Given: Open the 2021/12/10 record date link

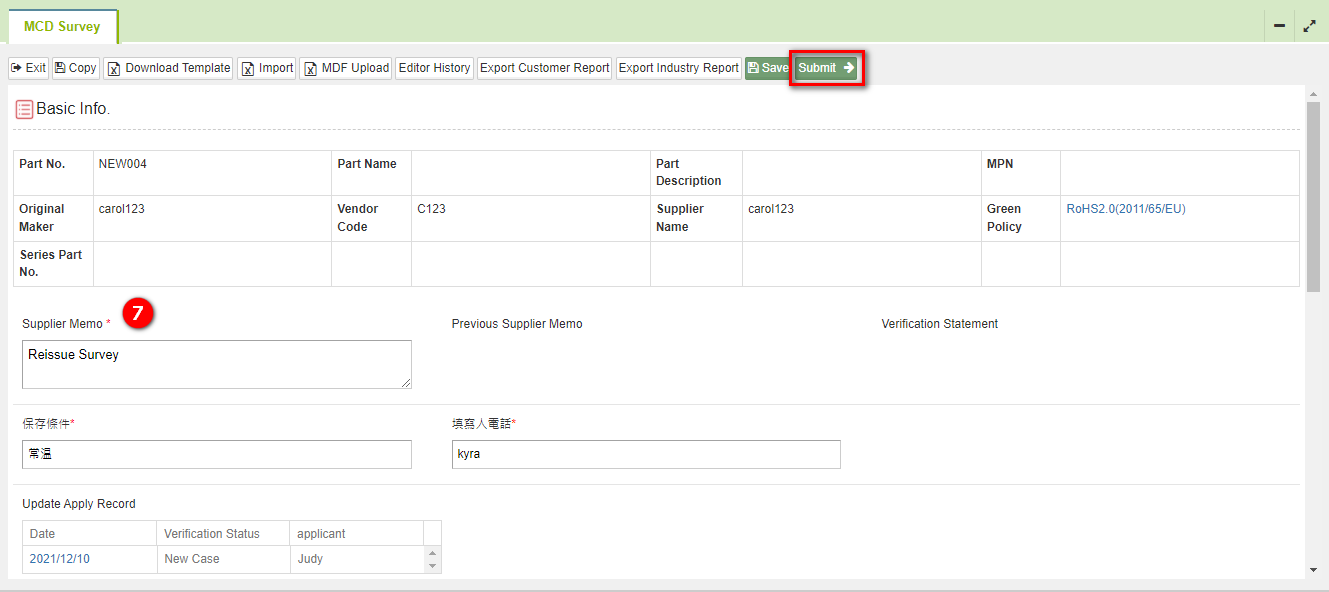Looking at the screenshot, I should pyautogui.click(x=59, y=559).
